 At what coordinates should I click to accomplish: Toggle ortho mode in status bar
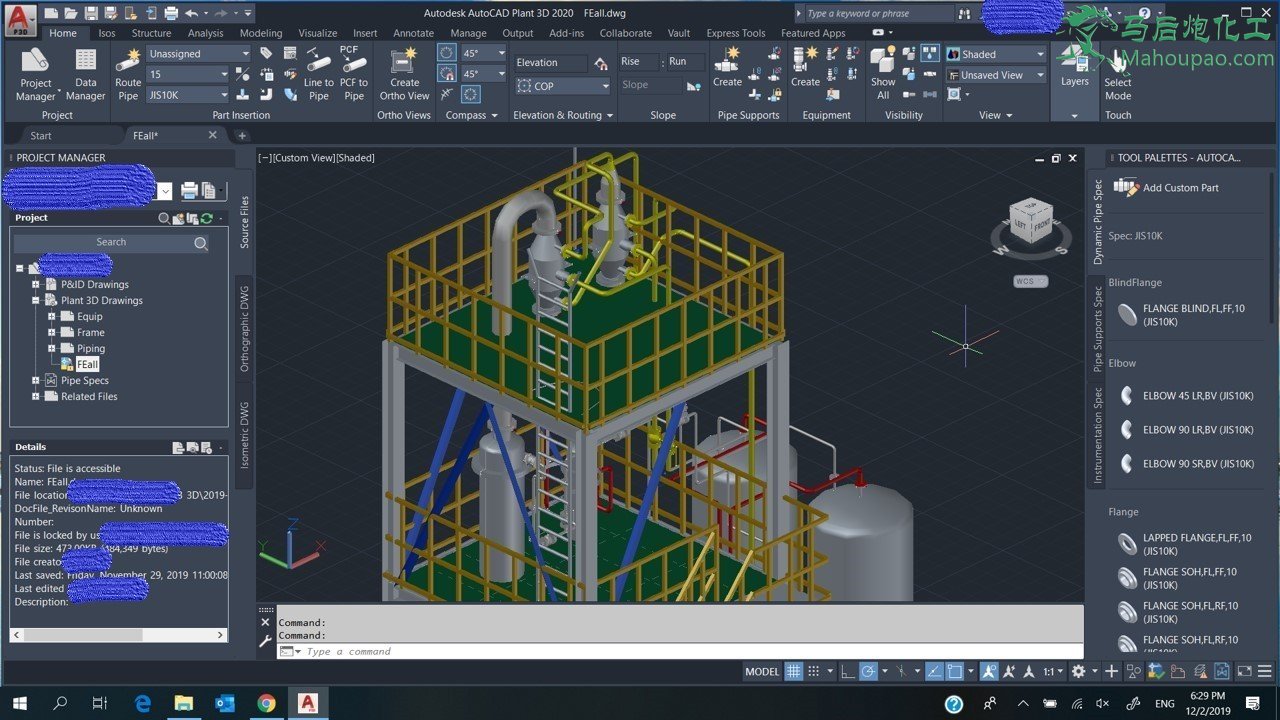tap(849, 672)
